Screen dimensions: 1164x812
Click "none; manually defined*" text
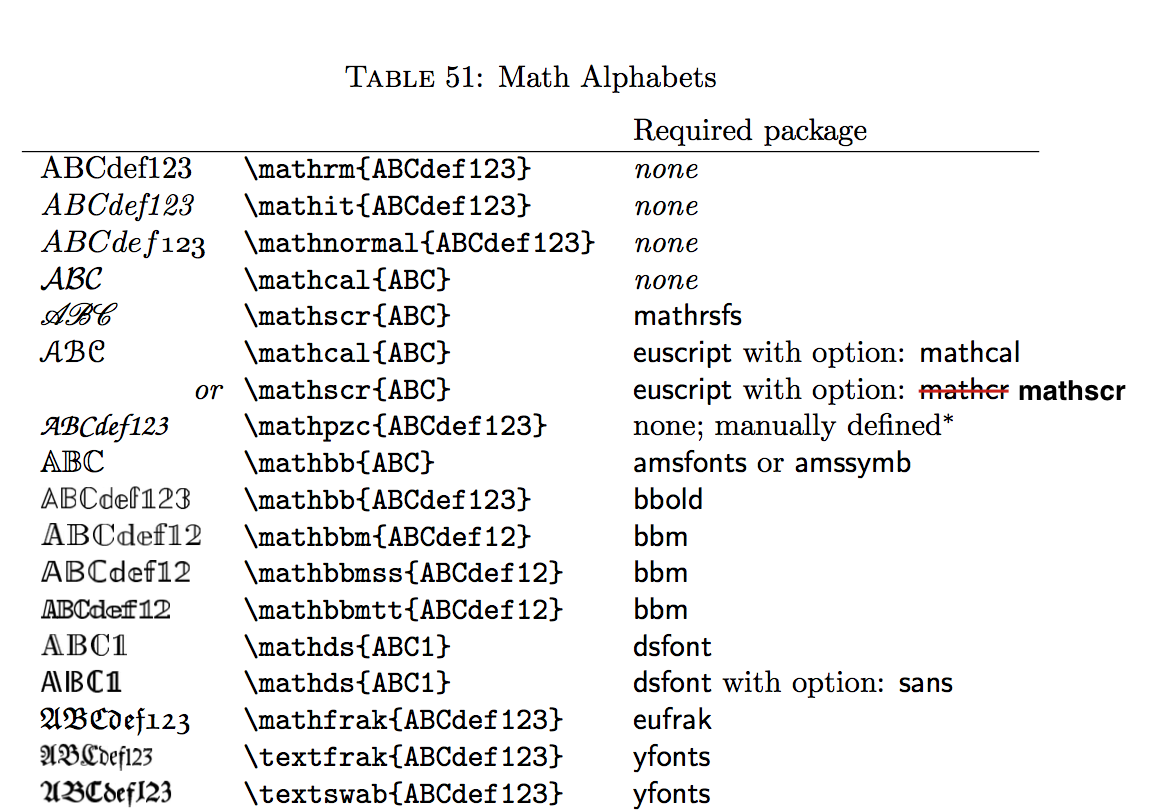(793, 426)
